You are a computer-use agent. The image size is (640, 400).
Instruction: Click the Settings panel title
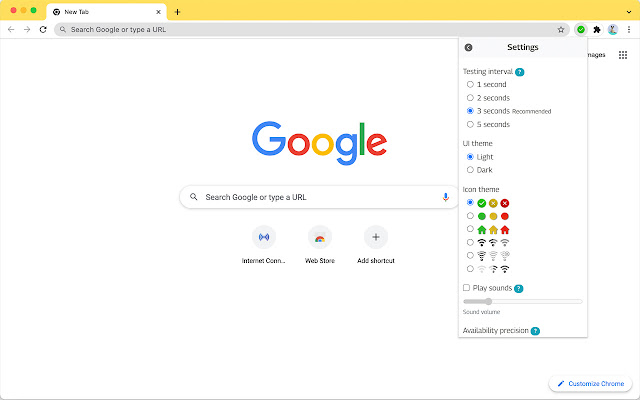tap(522, 47)
